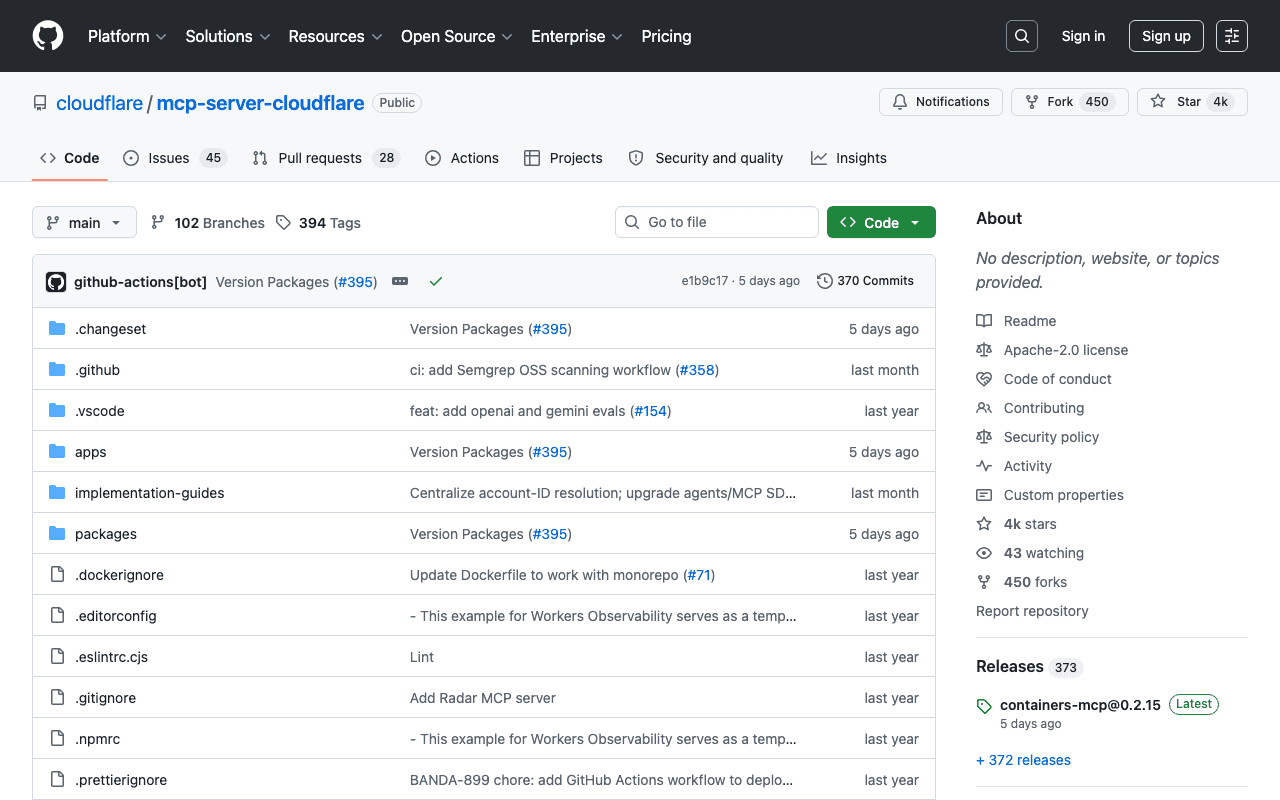Expand commit message ellipsis icon
The width and height of the screenshot is (1280, 800).
[400, 282]
